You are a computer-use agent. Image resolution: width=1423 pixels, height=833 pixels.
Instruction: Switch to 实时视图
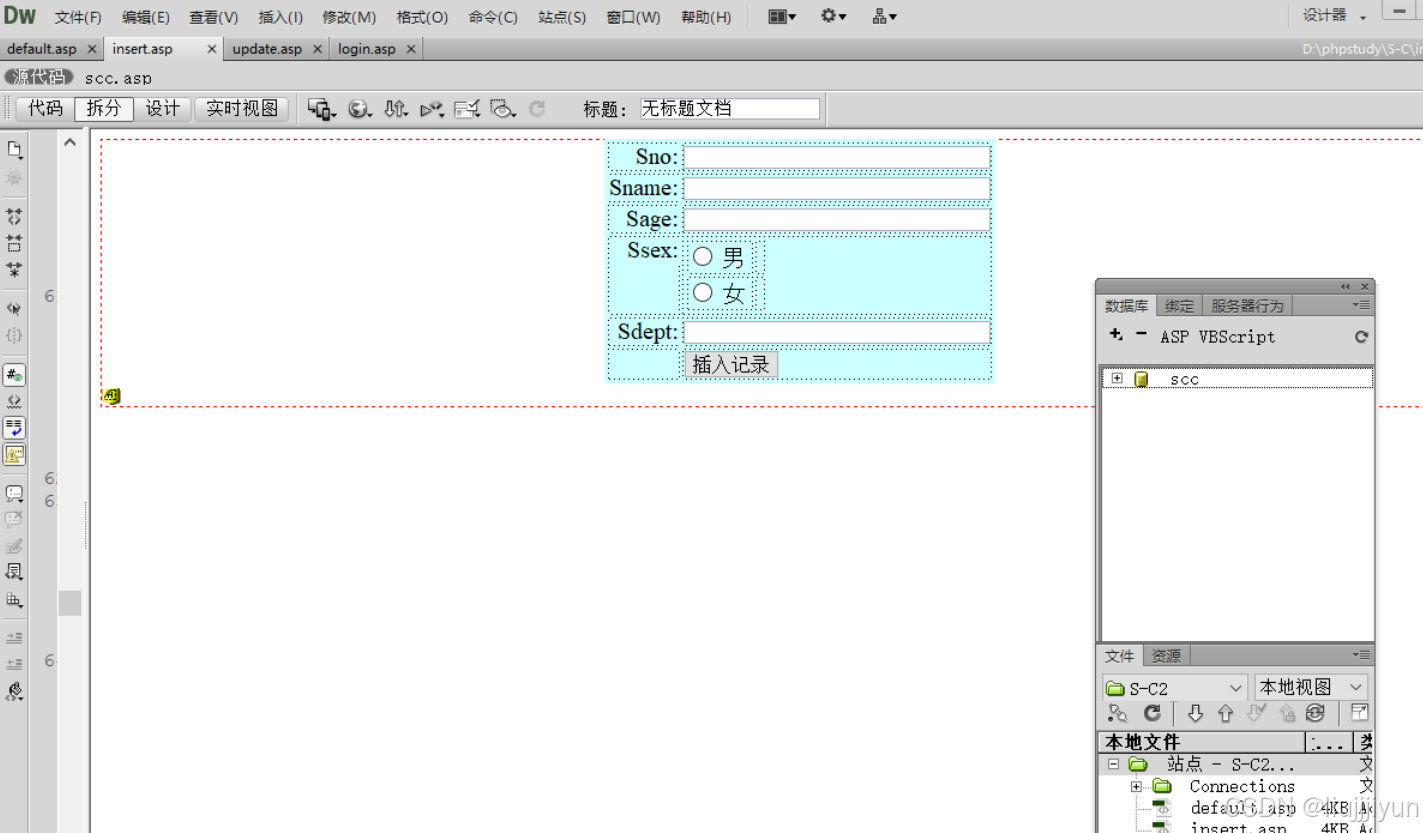[x=242, y=109]
